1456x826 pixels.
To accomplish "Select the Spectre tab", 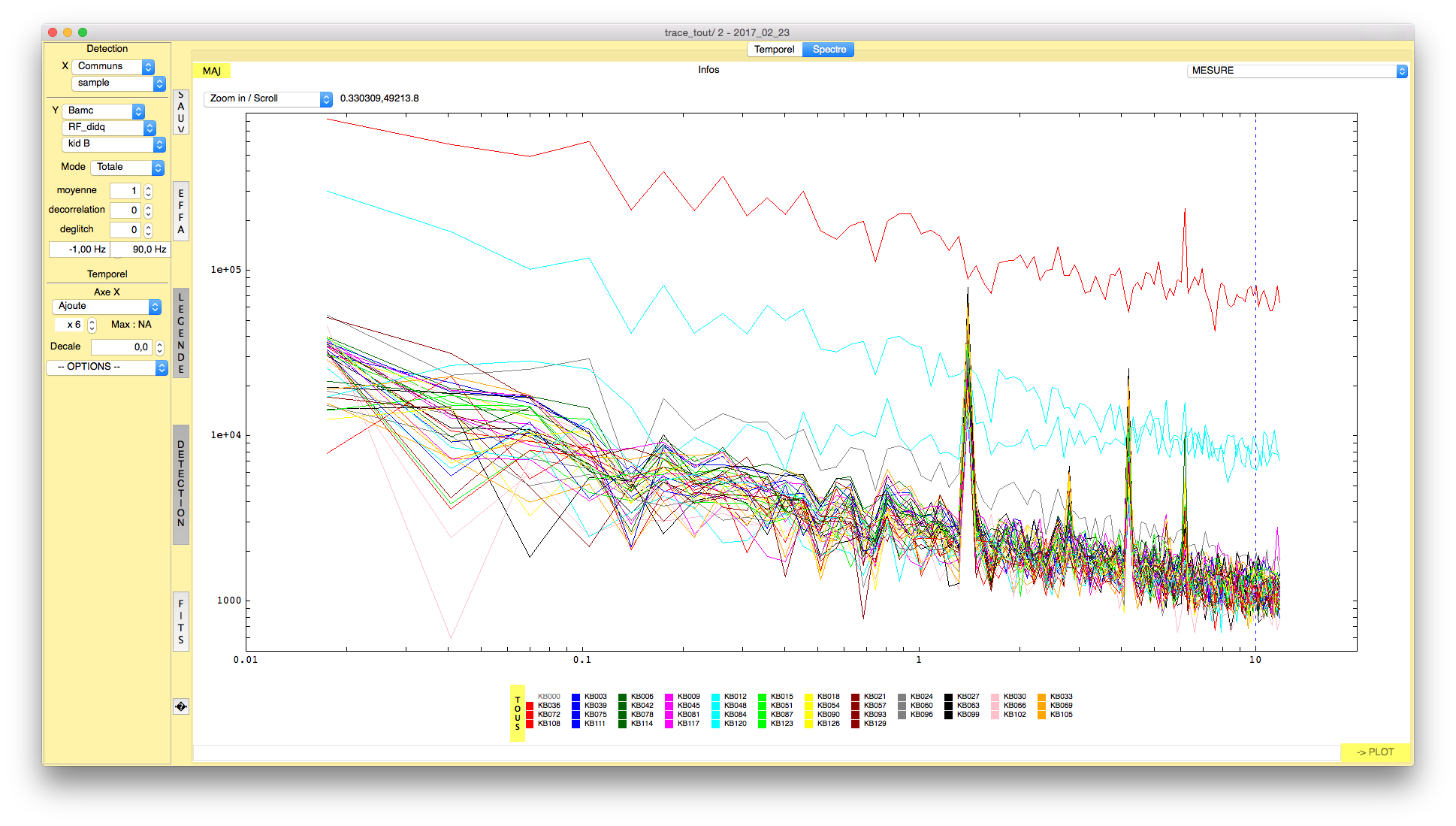I will 829,50.
